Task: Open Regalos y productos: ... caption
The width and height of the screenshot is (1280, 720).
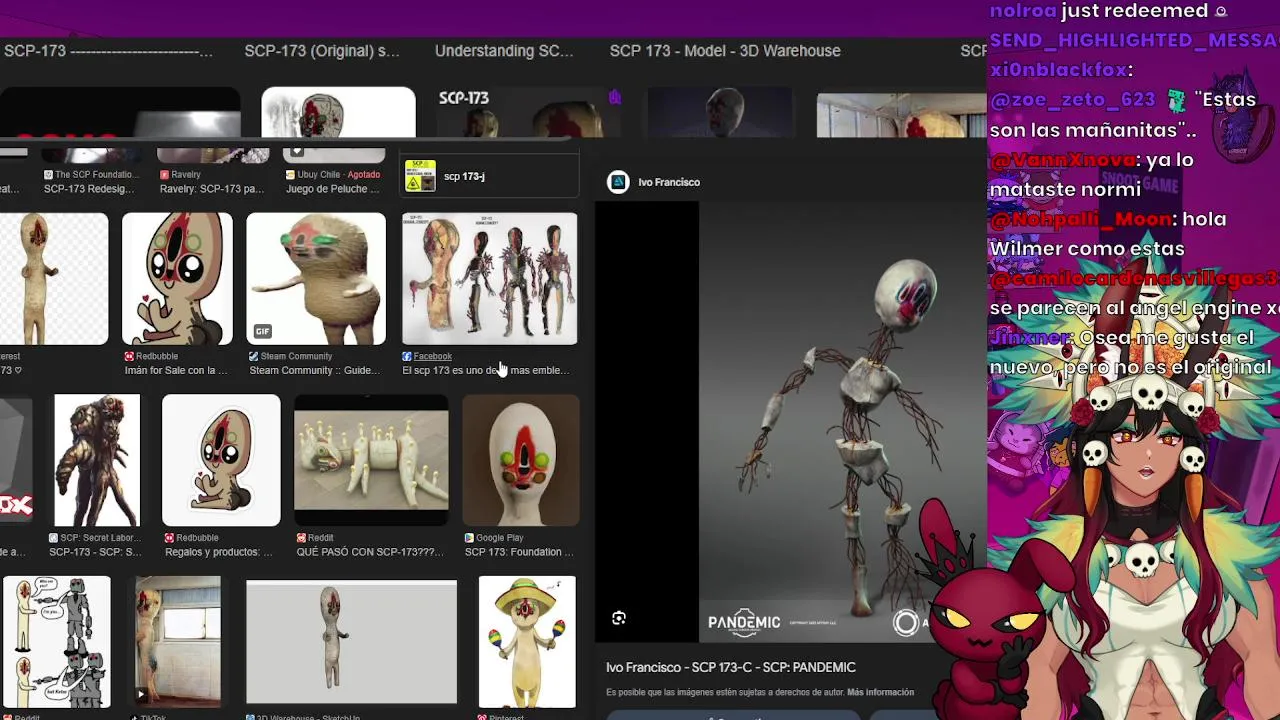Action: [x=218, y=552]
